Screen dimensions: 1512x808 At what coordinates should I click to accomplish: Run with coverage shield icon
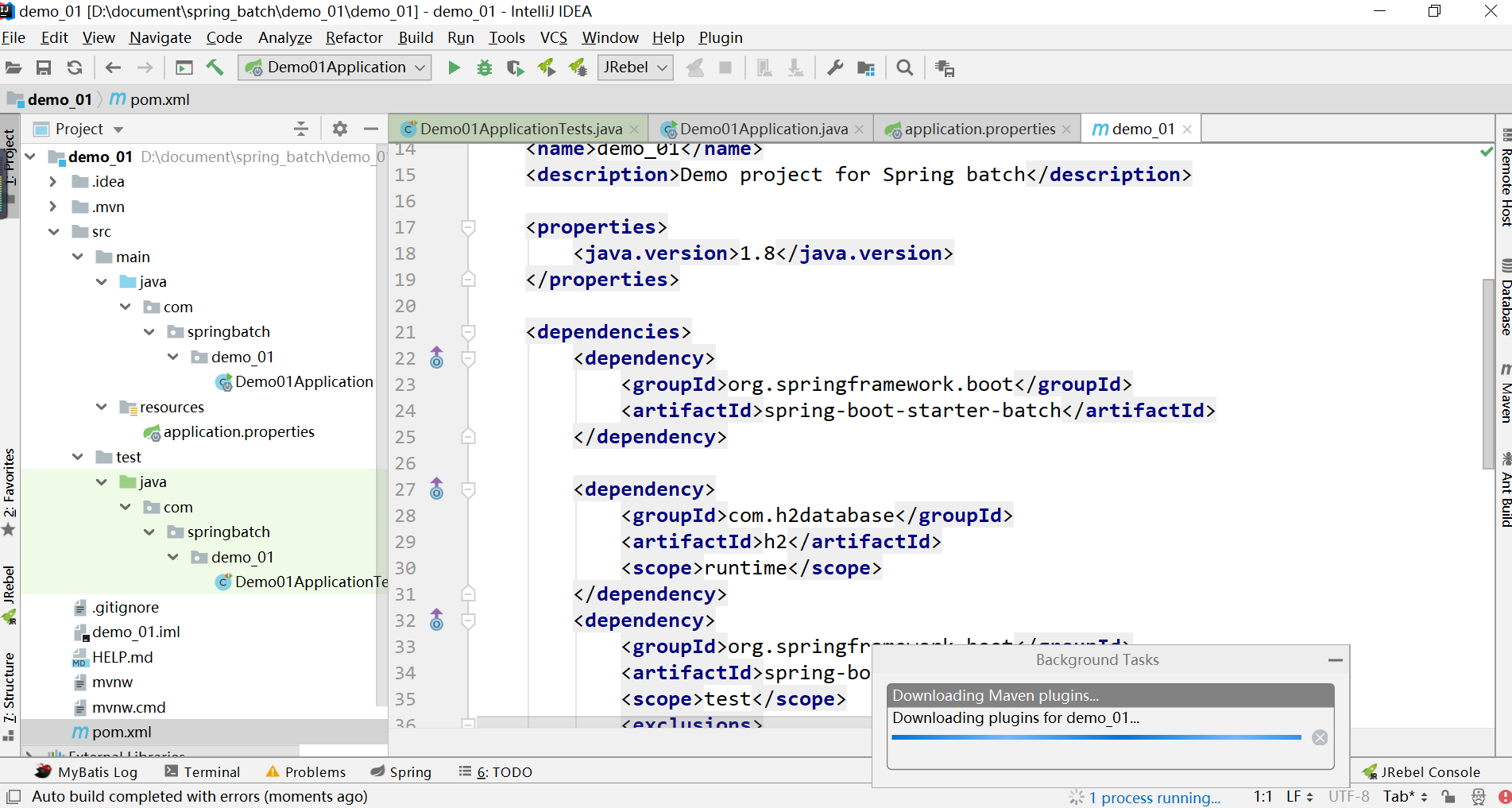[x=515, y=68]
